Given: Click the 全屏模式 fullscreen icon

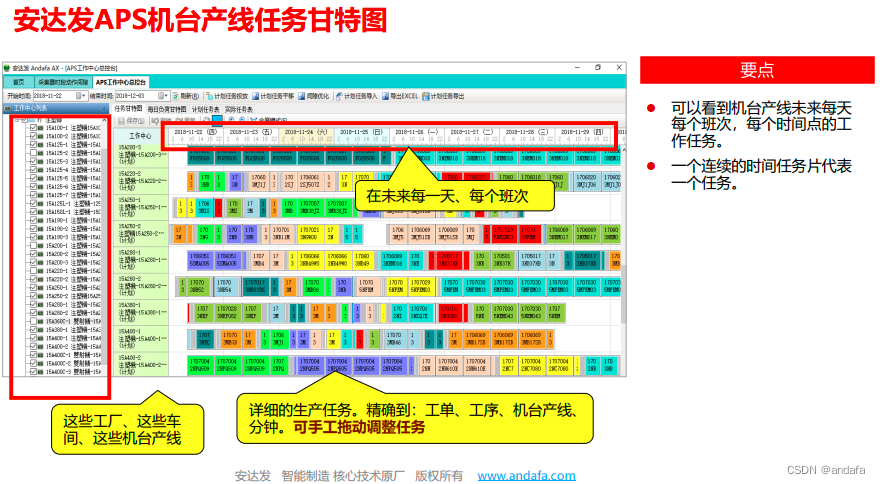Looking at the screenshot, I should coord(254,120).
